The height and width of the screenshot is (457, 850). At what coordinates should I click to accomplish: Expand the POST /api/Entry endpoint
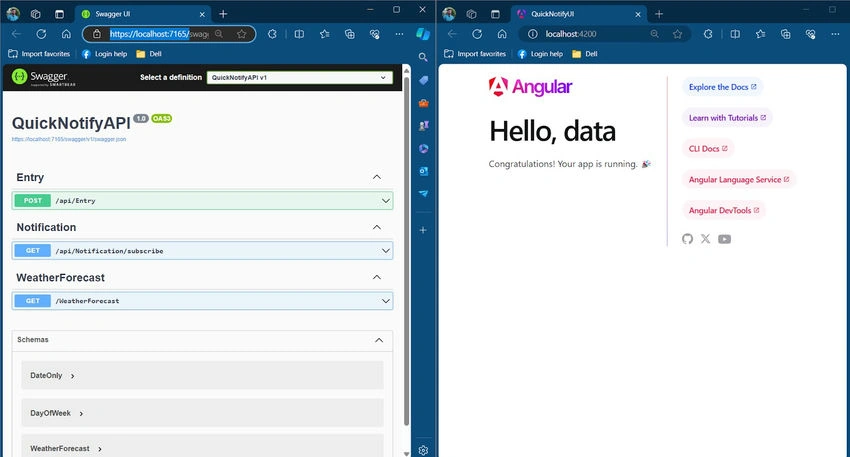click(202, 201)
